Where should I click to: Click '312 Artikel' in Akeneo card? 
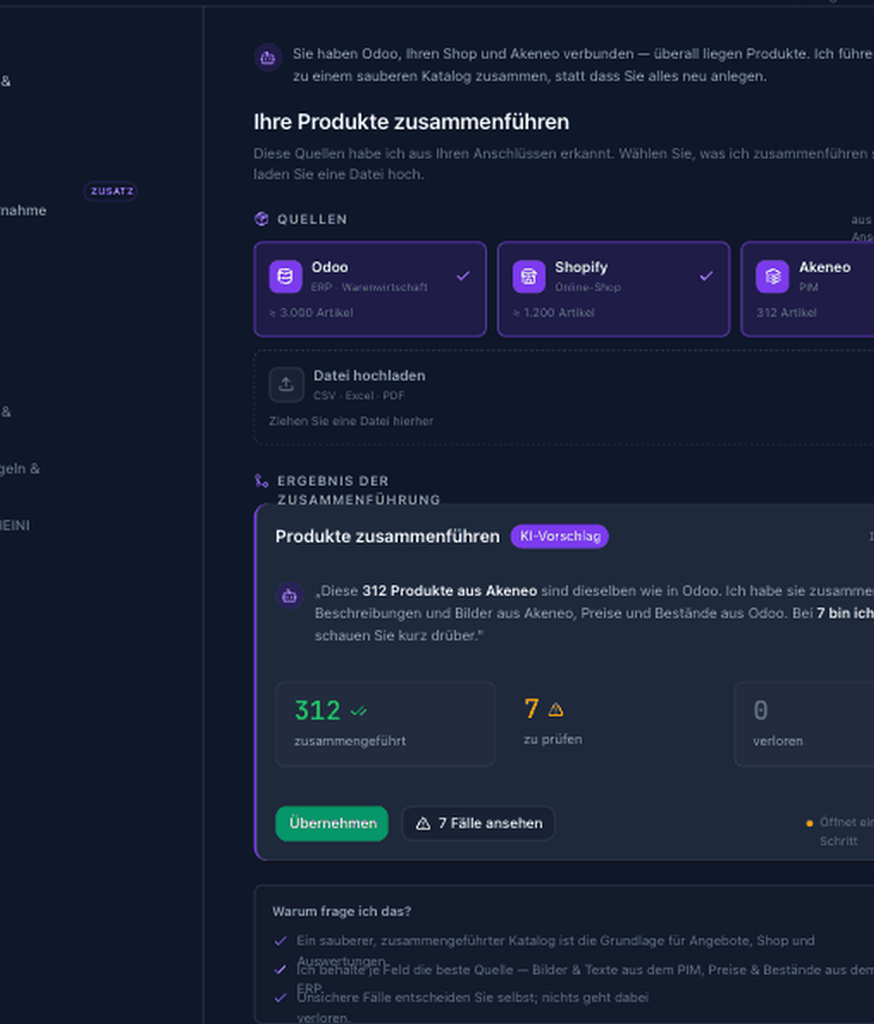point(786,313)
